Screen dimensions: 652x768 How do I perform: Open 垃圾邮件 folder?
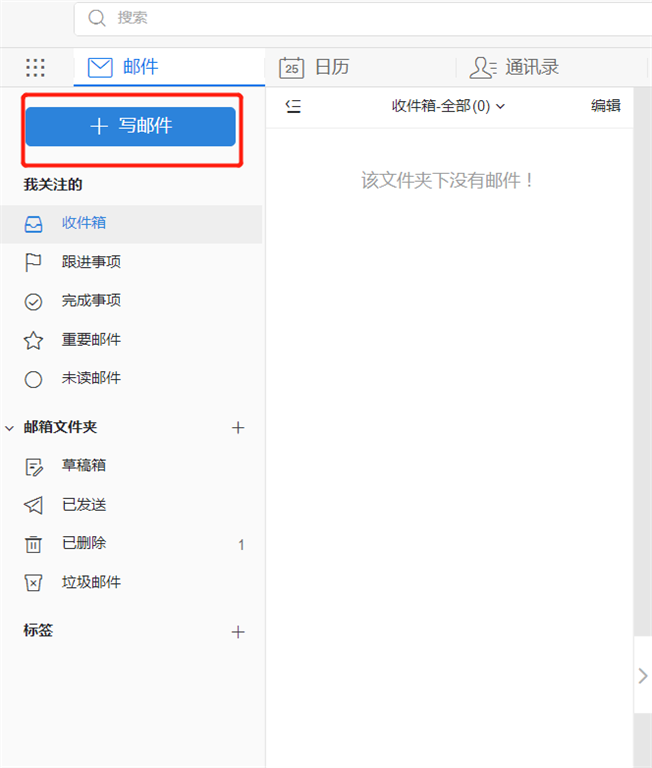pos(131,583)
